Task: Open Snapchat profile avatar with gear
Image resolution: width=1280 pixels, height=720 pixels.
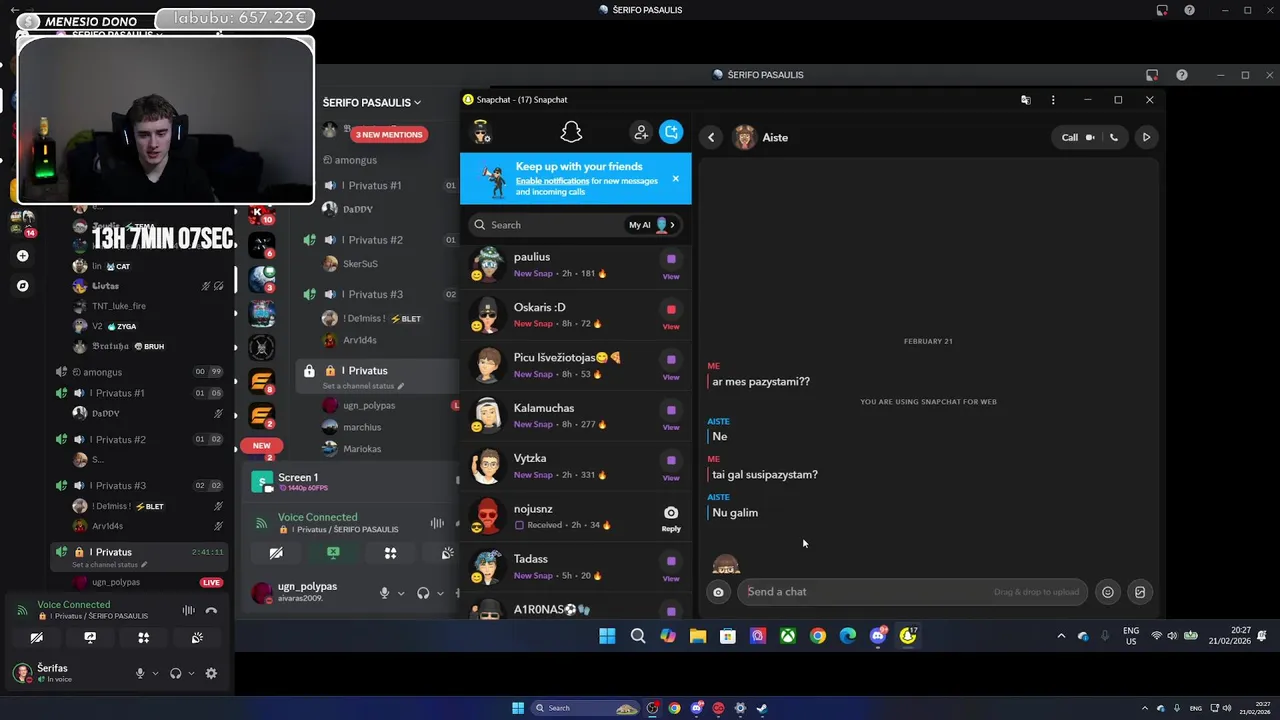Action: (x=481, y=132)
